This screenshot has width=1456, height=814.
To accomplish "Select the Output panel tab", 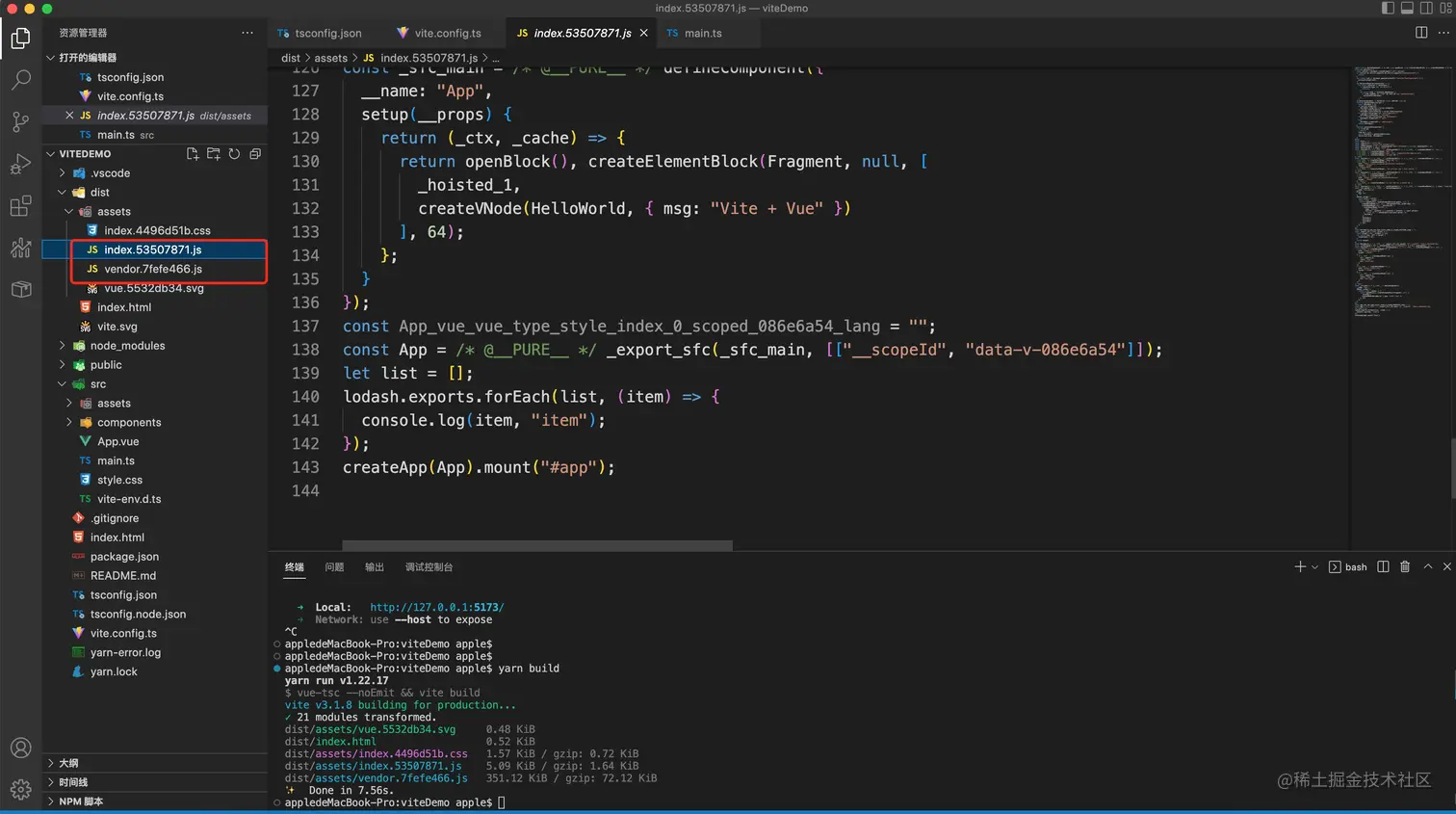I will click(375, 567).
